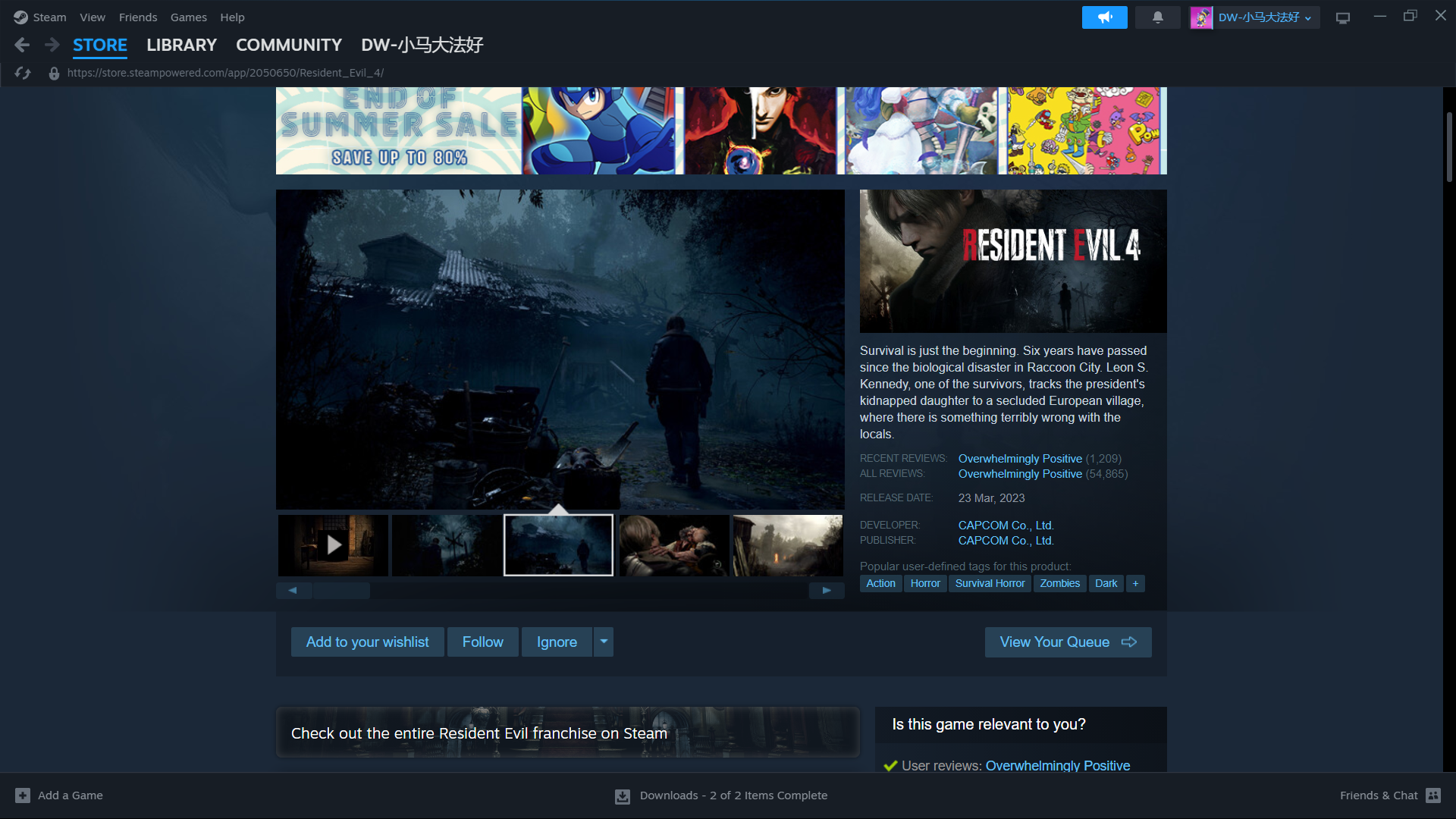Click the back navigation arrow
The height and width of the screenshot is (819, 1456).
click(22, 45)
